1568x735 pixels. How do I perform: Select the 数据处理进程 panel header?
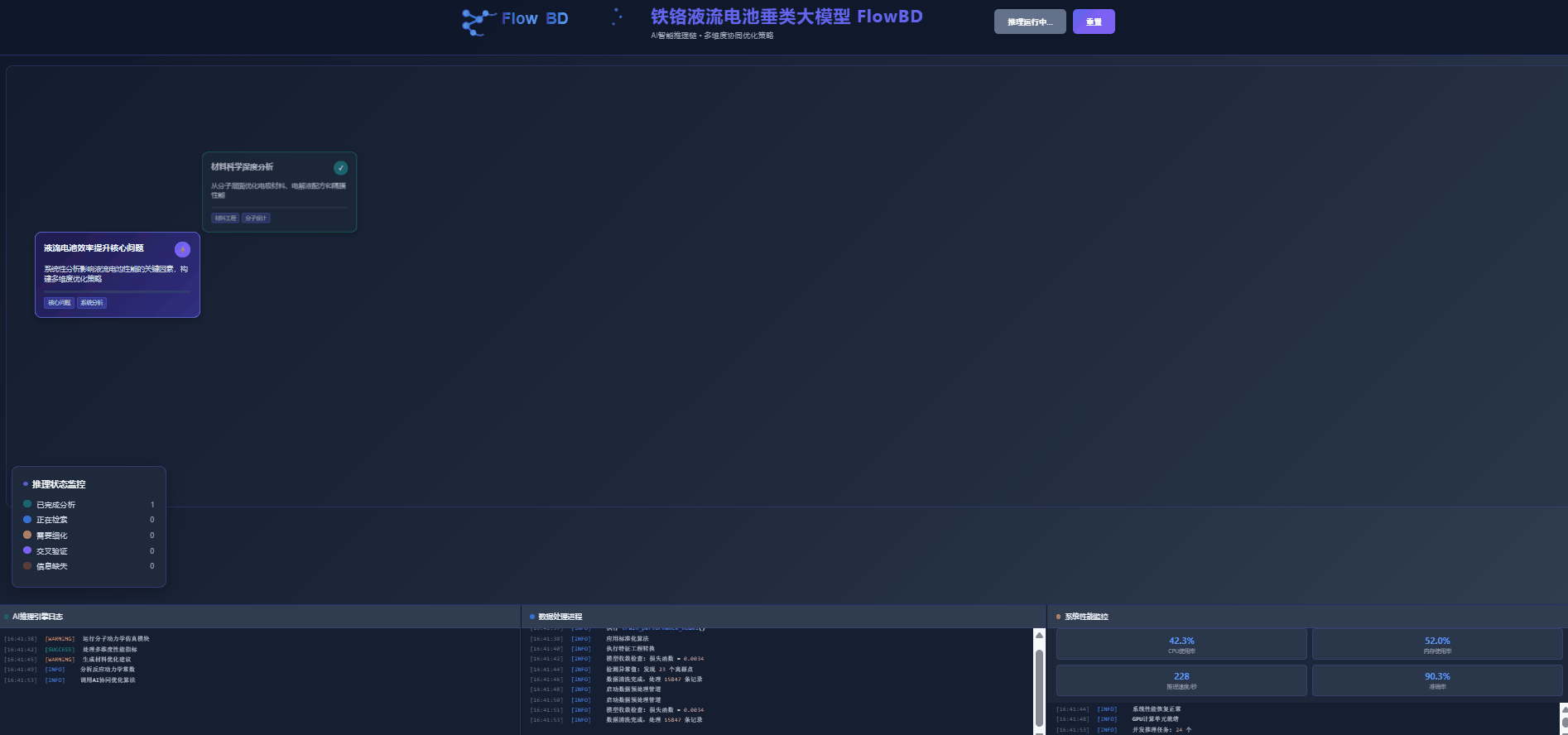783,617
